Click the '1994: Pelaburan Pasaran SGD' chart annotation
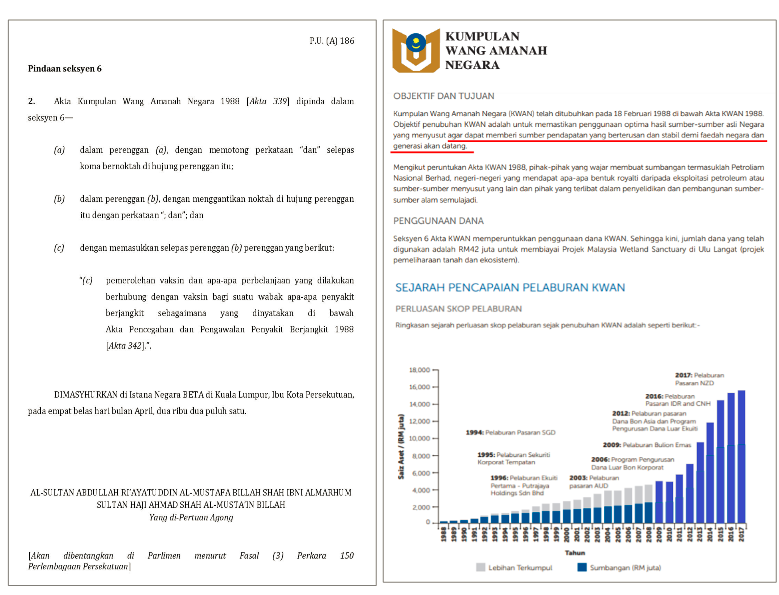 click(510, 433)
